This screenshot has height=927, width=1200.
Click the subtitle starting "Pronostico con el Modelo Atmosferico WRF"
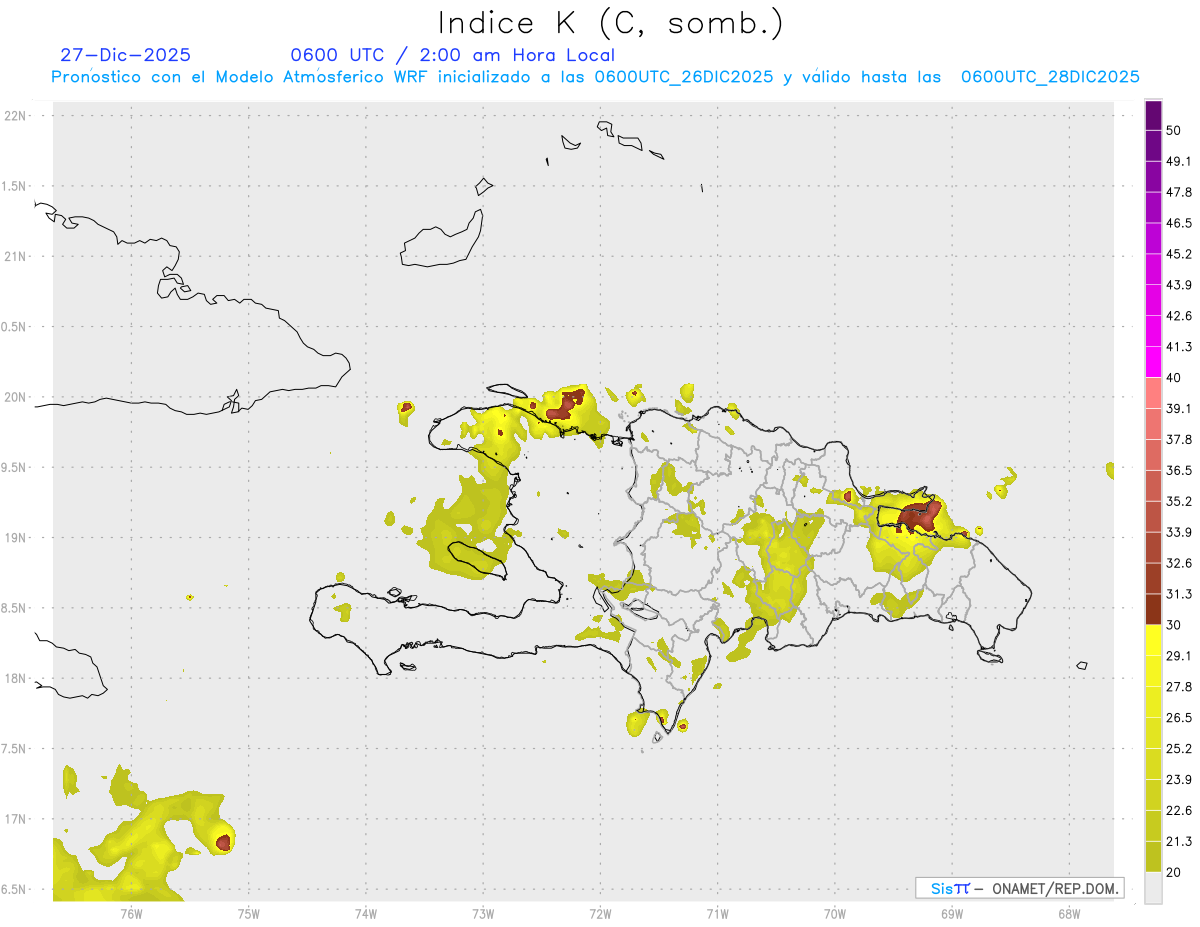(x=595, y=77)
